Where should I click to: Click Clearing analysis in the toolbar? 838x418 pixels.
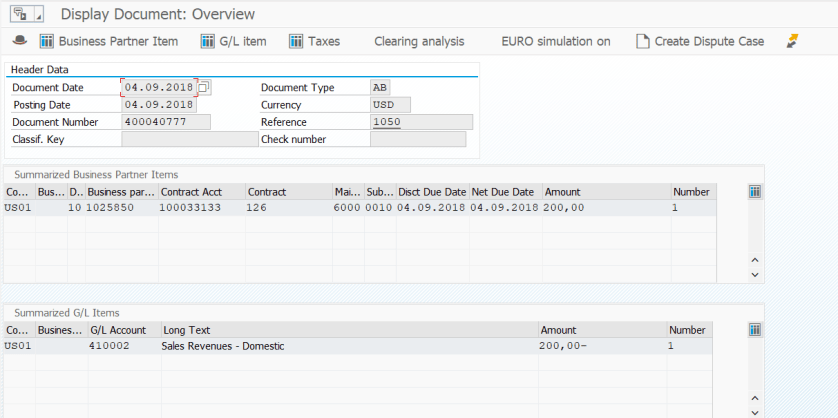point(419,41)
